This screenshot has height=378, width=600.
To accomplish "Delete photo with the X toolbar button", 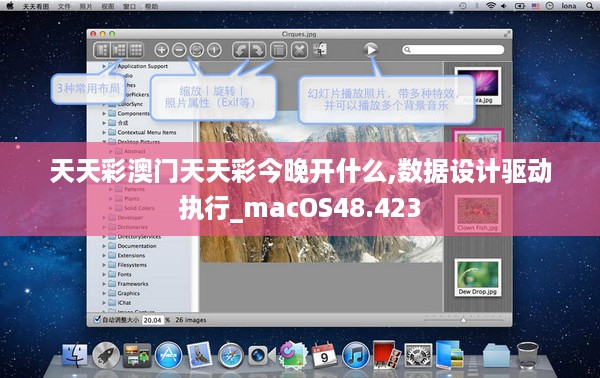I will pyautogui.click(x=299, y=50).
